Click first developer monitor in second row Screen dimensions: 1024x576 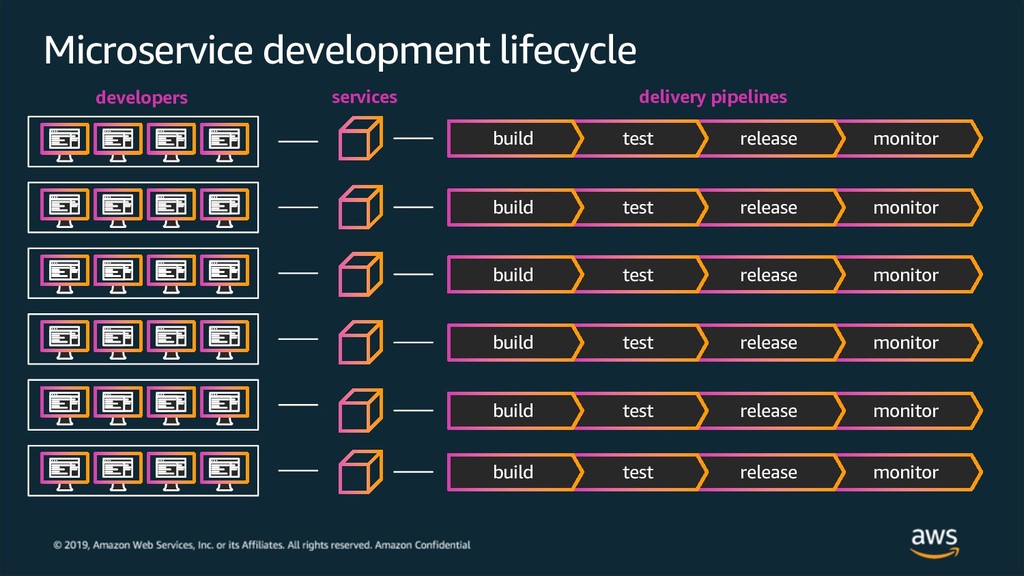(x=65, y=208)
